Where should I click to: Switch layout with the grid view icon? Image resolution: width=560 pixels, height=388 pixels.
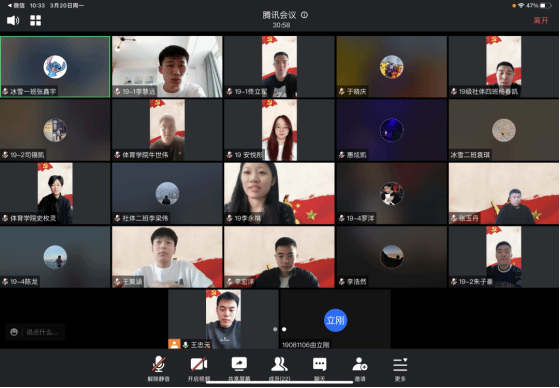(35, 20)
